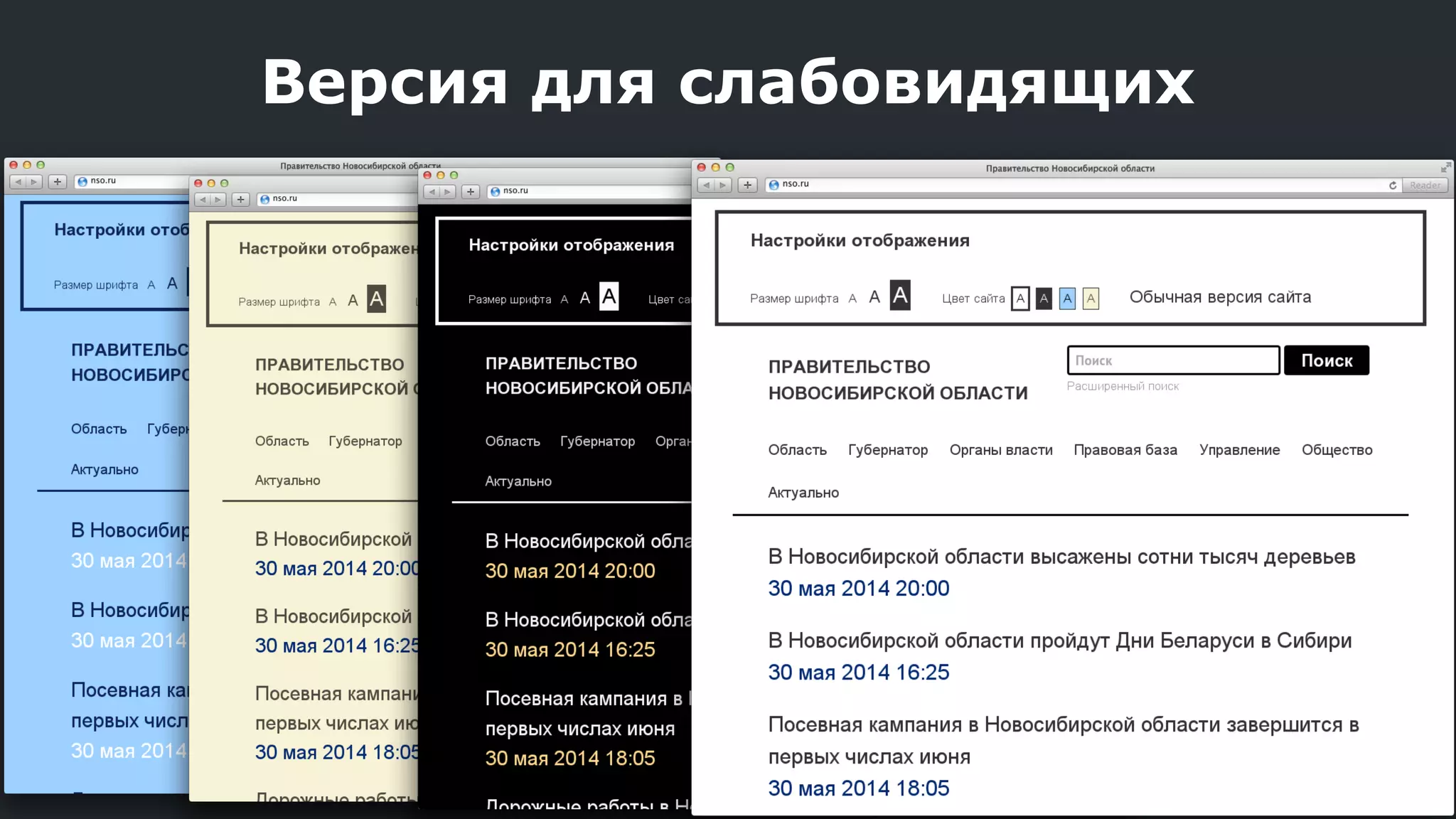The width and height of the screenshot is (1456, 819).
Task: Open 'Область' menu in white window
Action: [x=797, y=450]
